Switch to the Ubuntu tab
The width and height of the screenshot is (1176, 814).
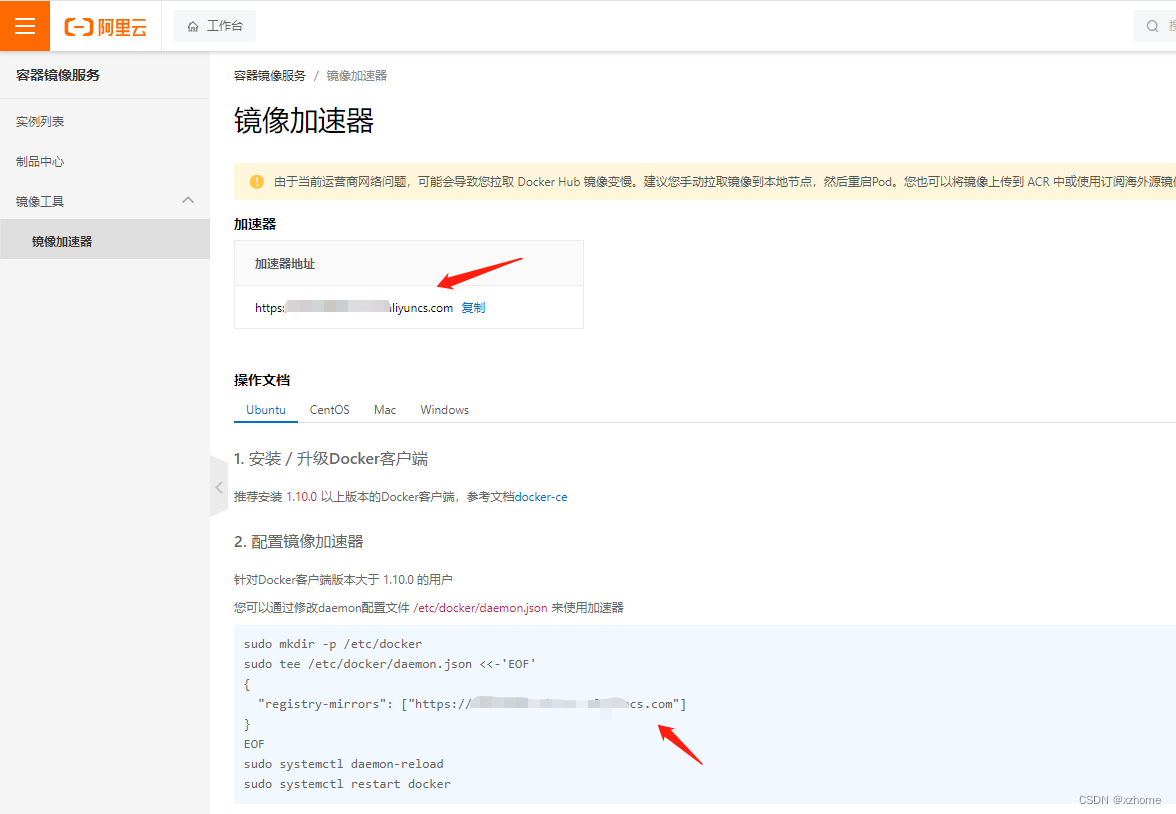[x=266, y=410]
